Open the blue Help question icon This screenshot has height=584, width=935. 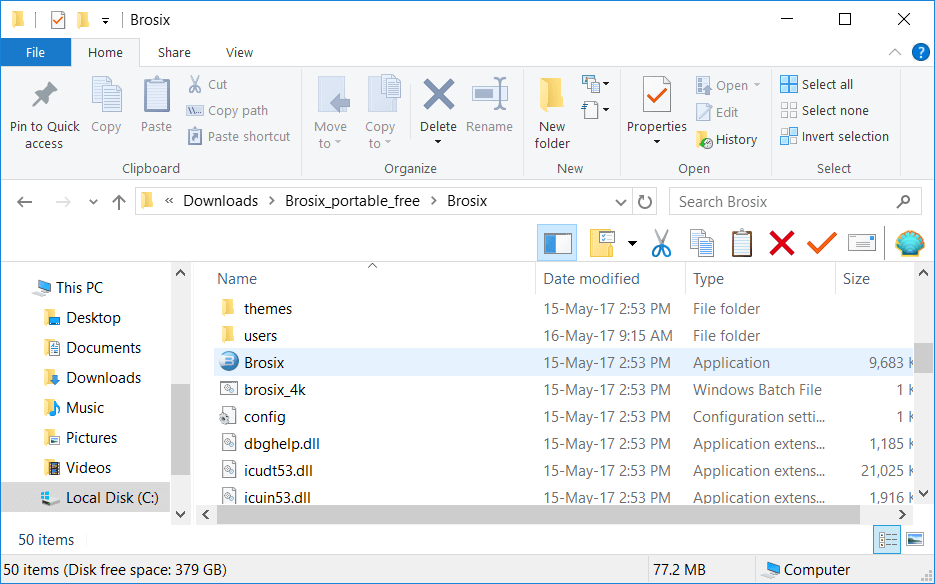(921, 52)
